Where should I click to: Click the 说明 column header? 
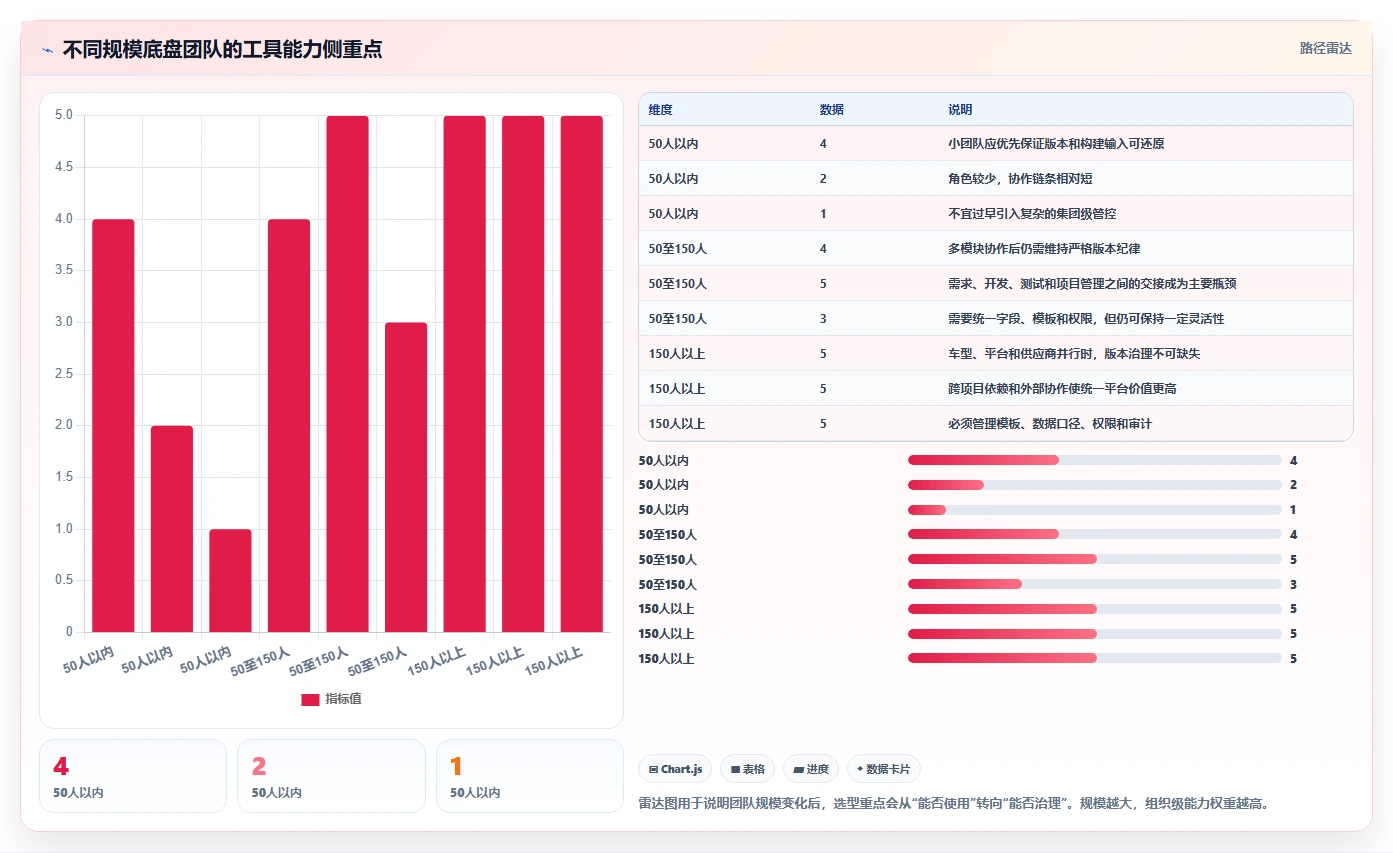959,109
